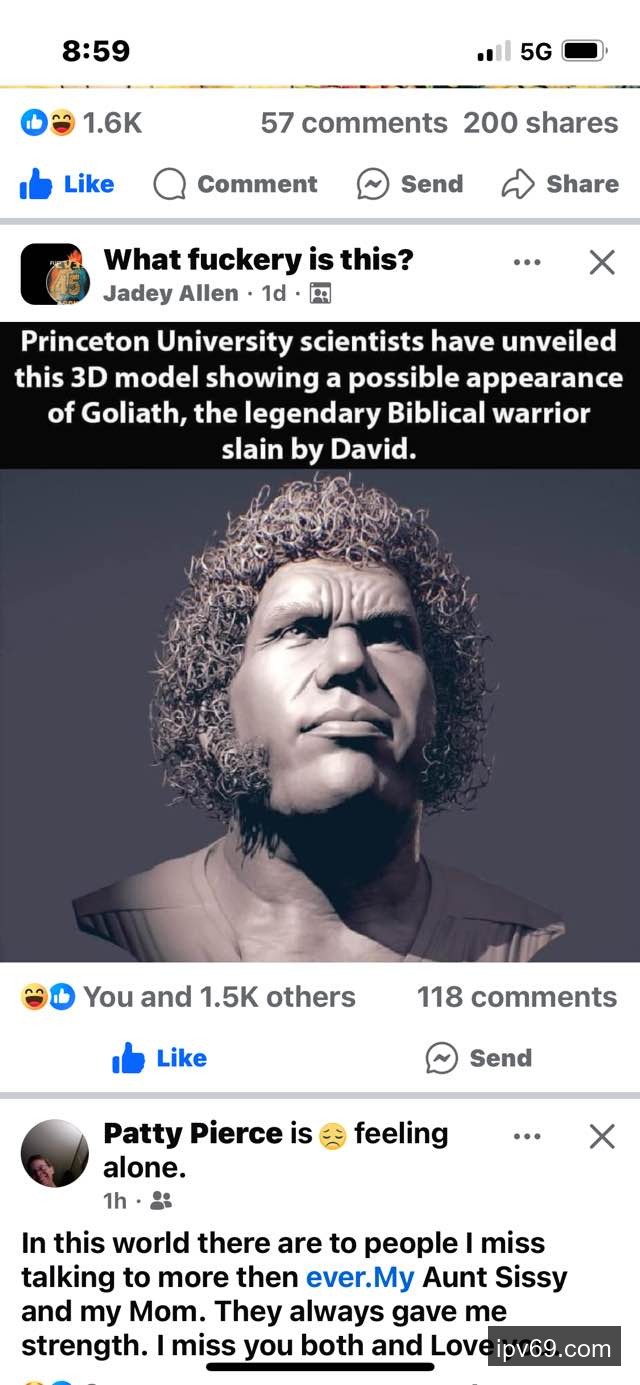The image size is (640, 1385).
Task: Tap the Comment speech bubble icon
Action: 170,184
